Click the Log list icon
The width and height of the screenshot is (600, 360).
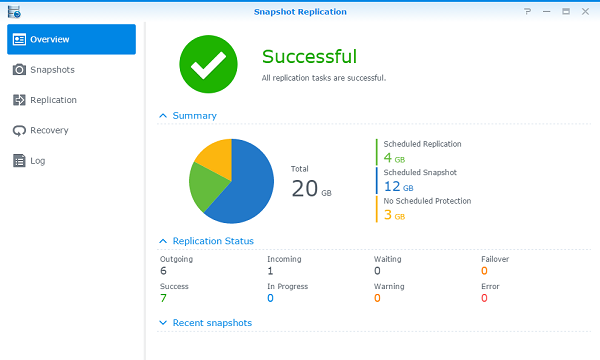(19, 161)
